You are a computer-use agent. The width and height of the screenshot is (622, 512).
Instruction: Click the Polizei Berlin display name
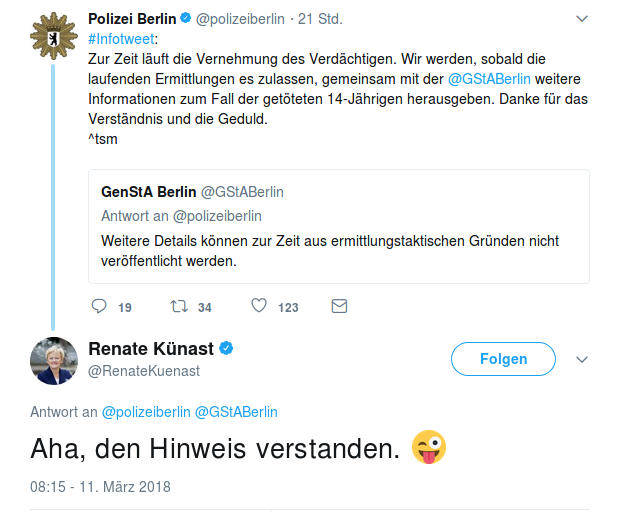pyautogui.click(x=132, y=19)
